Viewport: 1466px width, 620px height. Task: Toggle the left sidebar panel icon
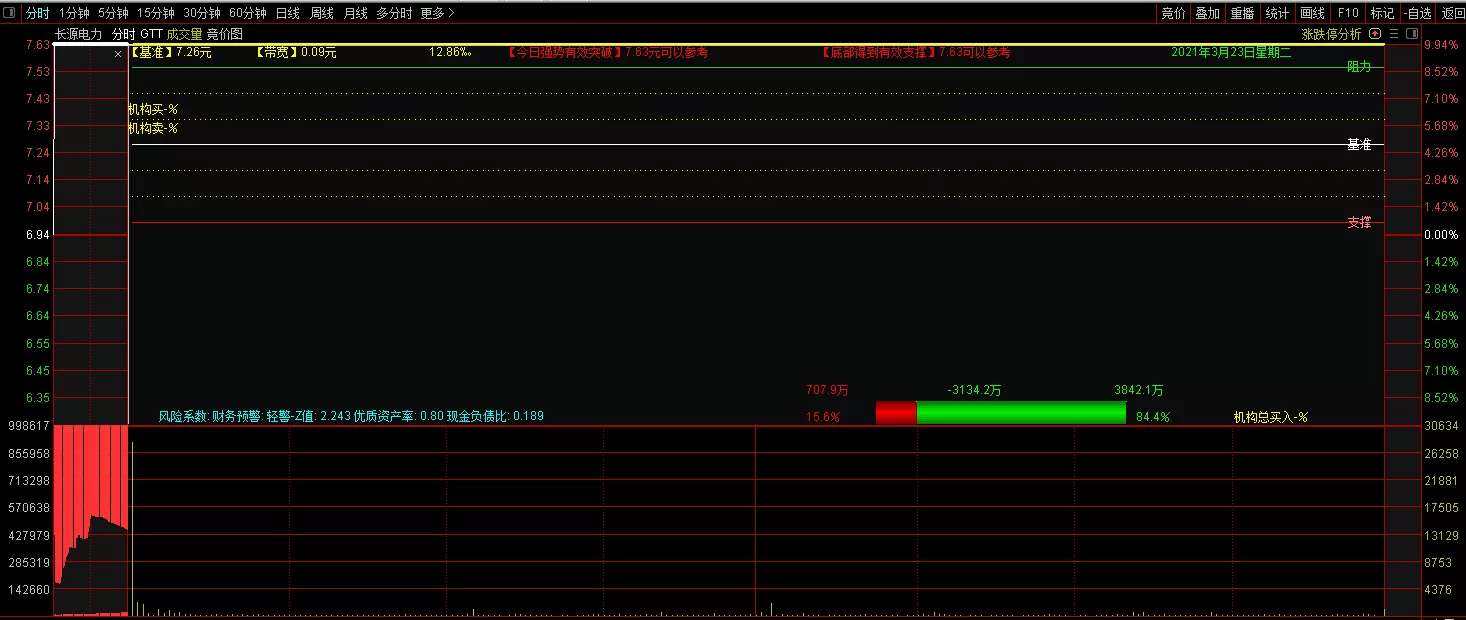click(9, 13)
